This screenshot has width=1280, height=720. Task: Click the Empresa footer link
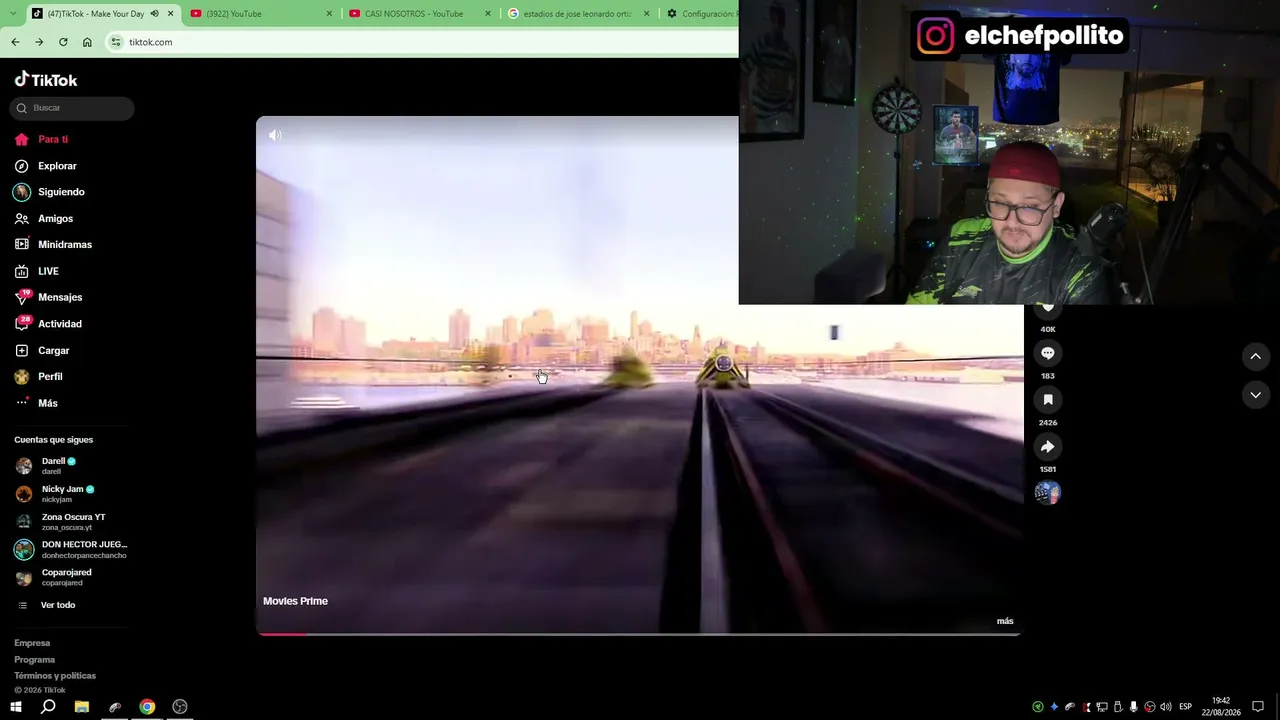[32, 643]
